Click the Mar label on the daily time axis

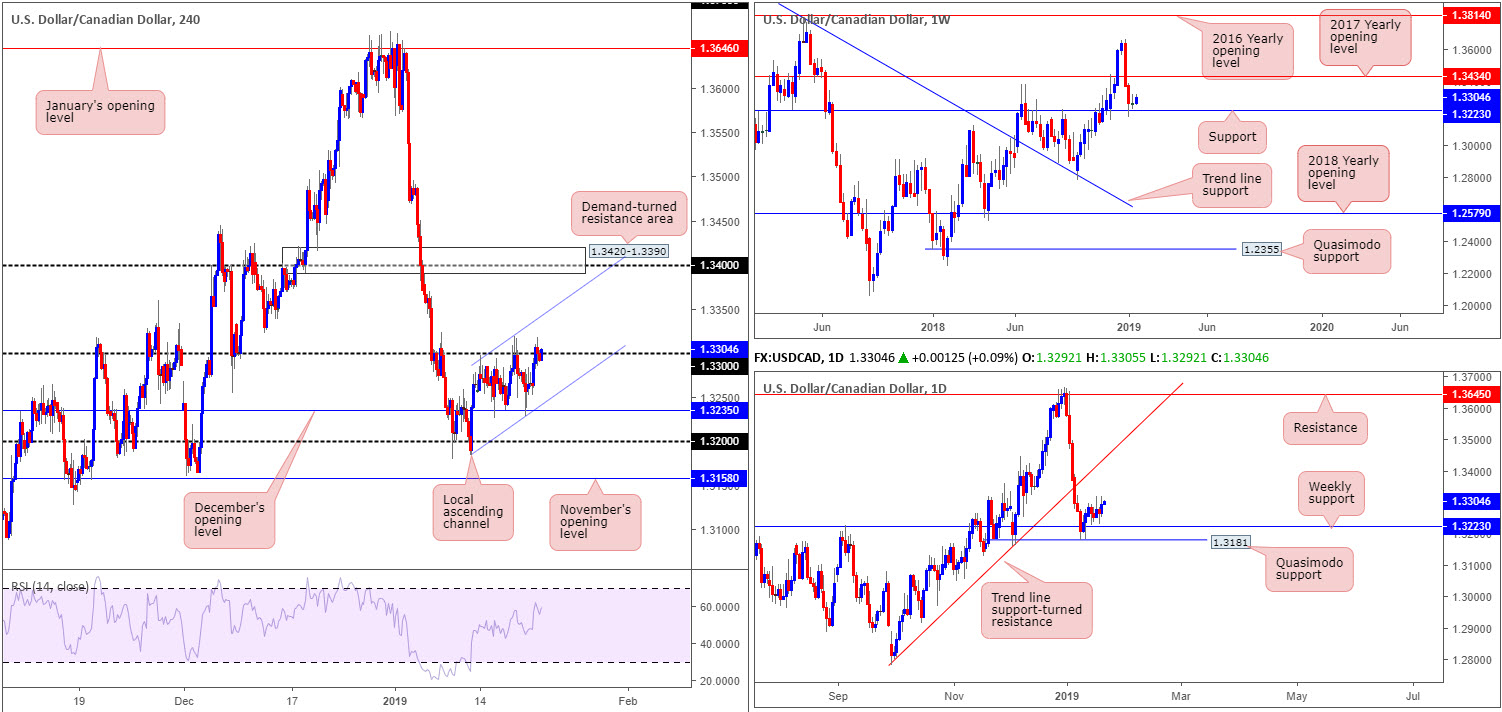pyautogui.click(x=1180, y=694)
